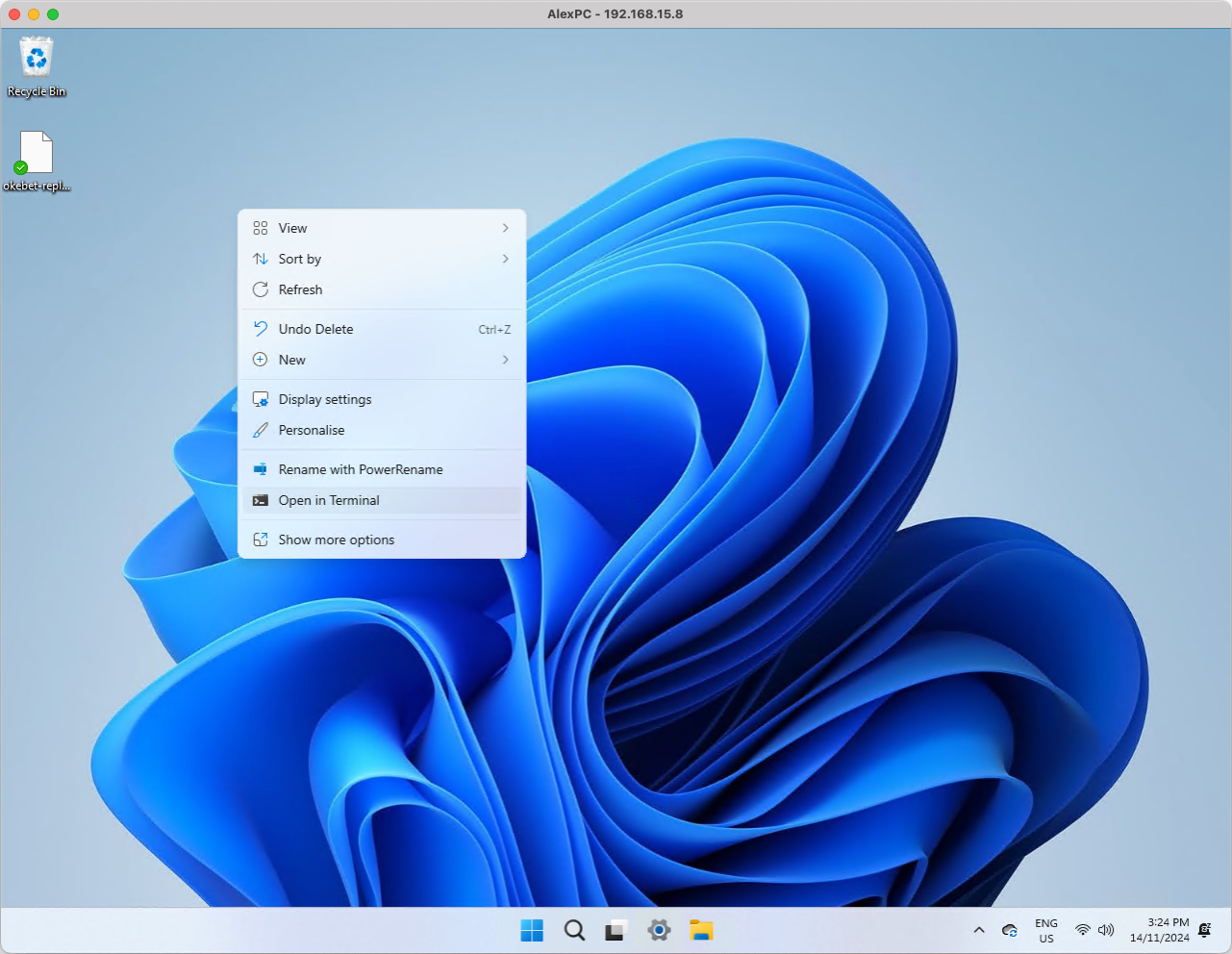The height and width of the screenshot is (954, 1232).
Task: Open the Sort by submenu
Action: click(382, 259)
